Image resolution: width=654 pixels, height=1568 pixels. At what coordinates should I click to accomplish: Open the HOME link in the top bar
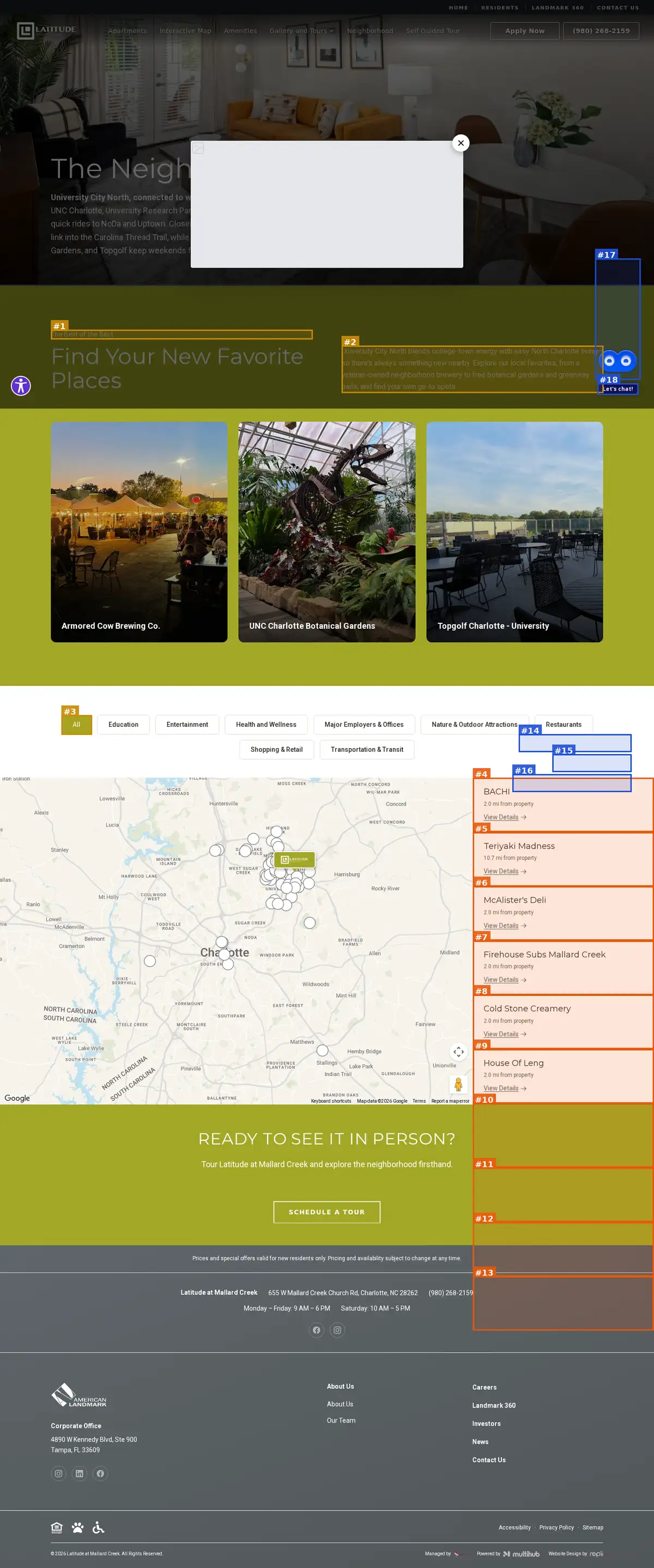click(458, 8)
